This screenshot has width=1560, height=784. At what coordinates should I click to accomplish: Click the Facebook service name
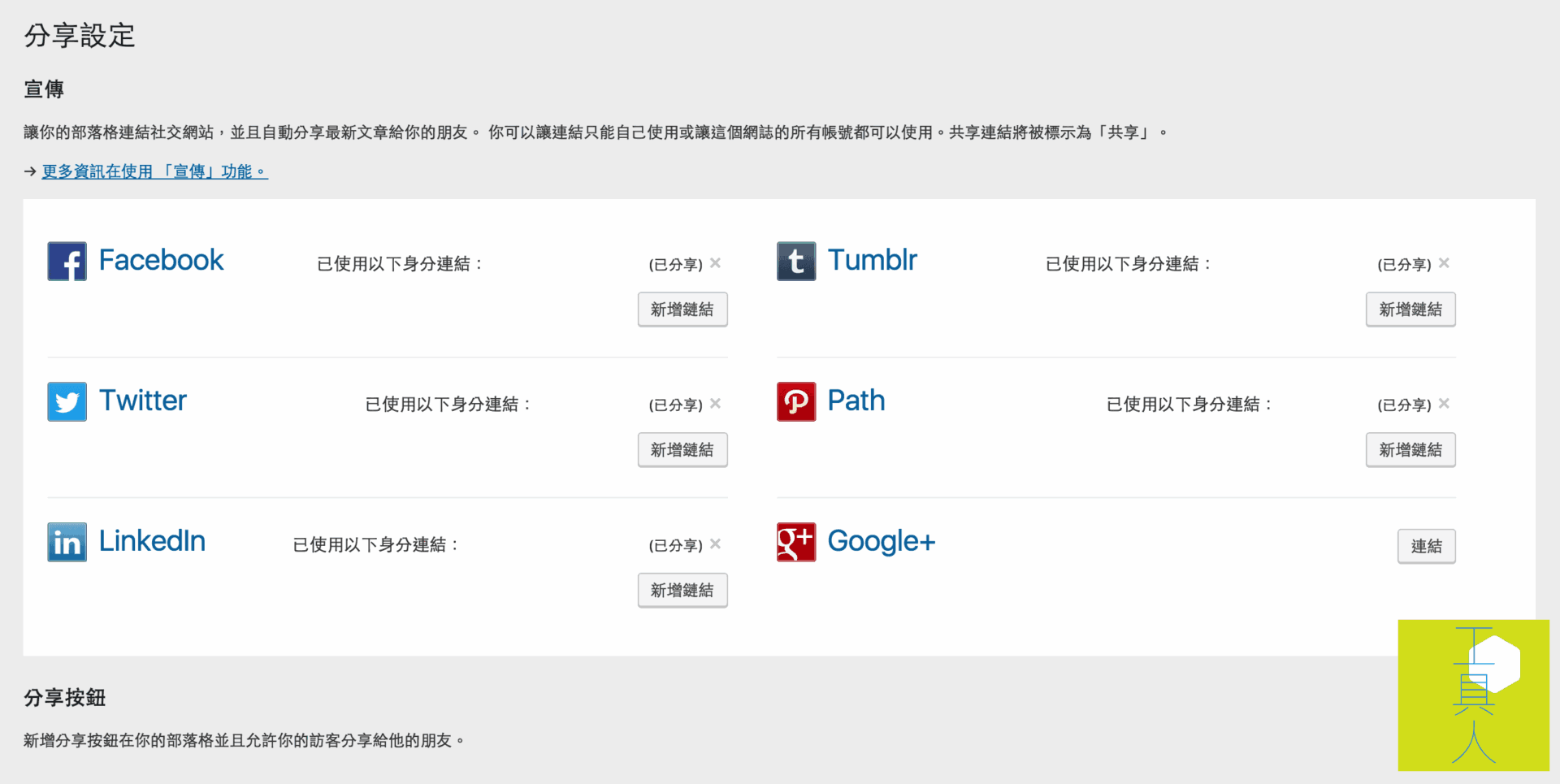click(161, 260)
